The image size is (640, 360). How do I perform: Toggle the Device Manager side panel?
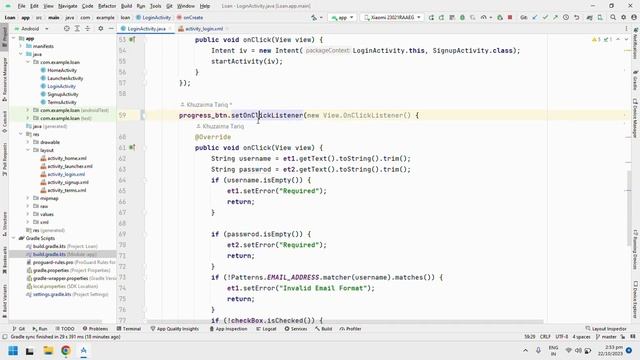[x=636, y=118]
